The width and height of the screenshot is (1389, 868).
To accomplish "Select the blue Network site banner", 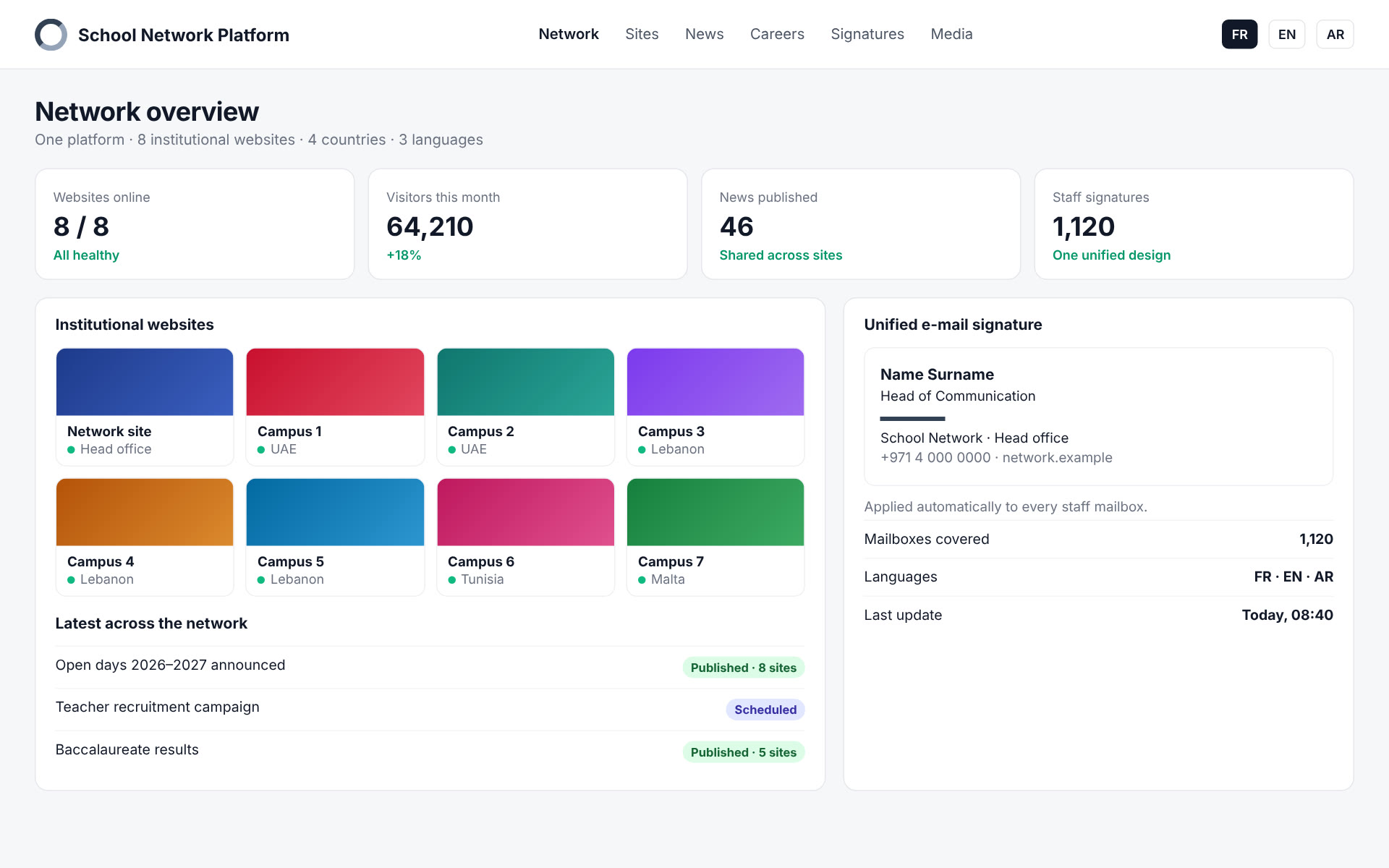I will tap(145, 382).
